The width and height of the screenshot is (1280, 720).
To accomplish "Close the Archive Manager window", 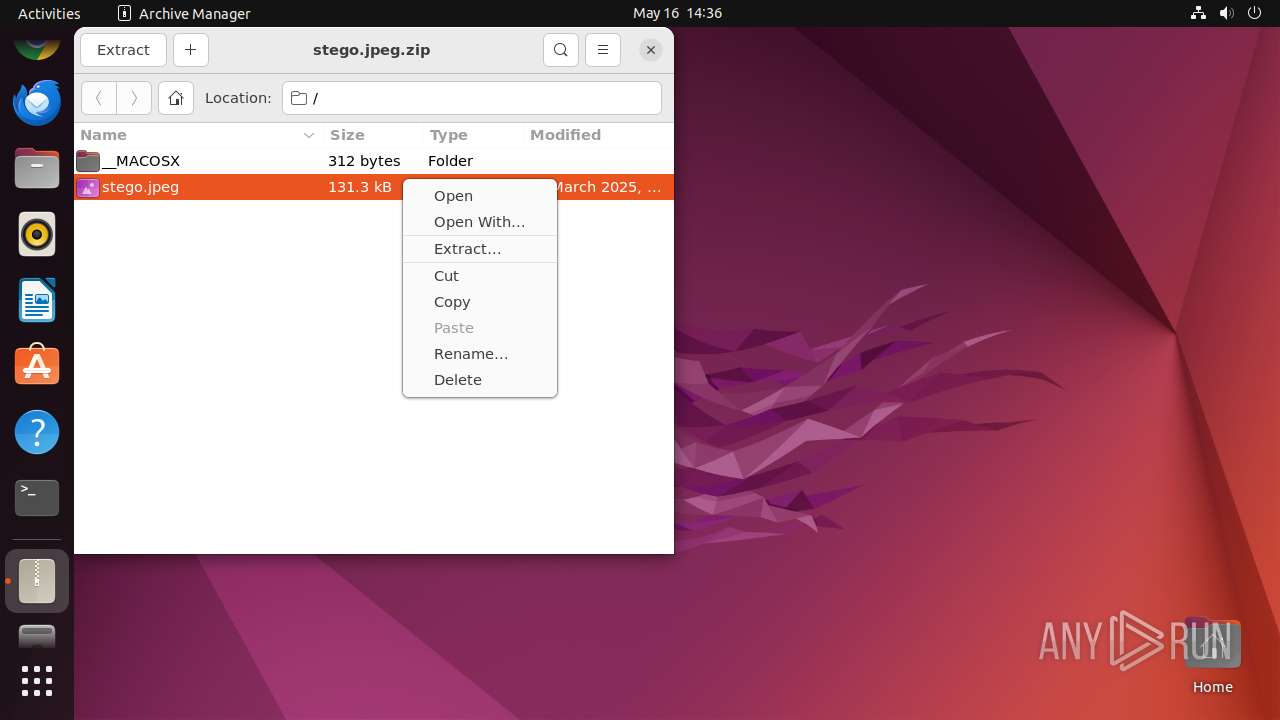I will (x=650, y=50).
